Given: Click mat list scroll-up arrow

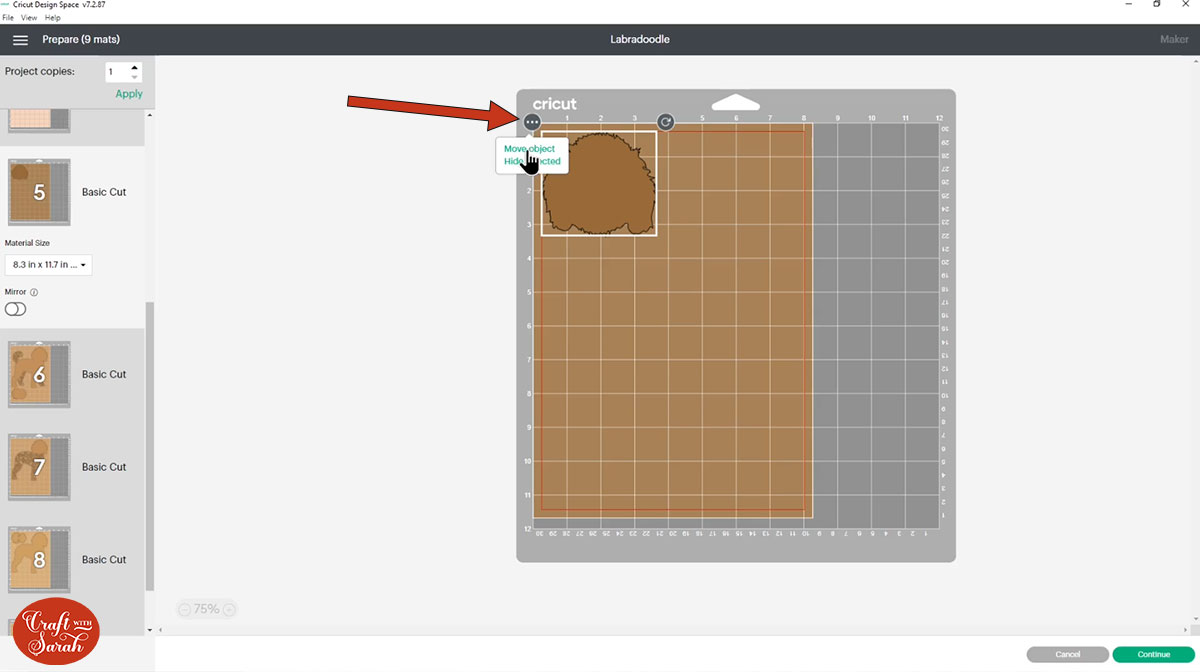Looking at the screenshot, I should point(150,115).
